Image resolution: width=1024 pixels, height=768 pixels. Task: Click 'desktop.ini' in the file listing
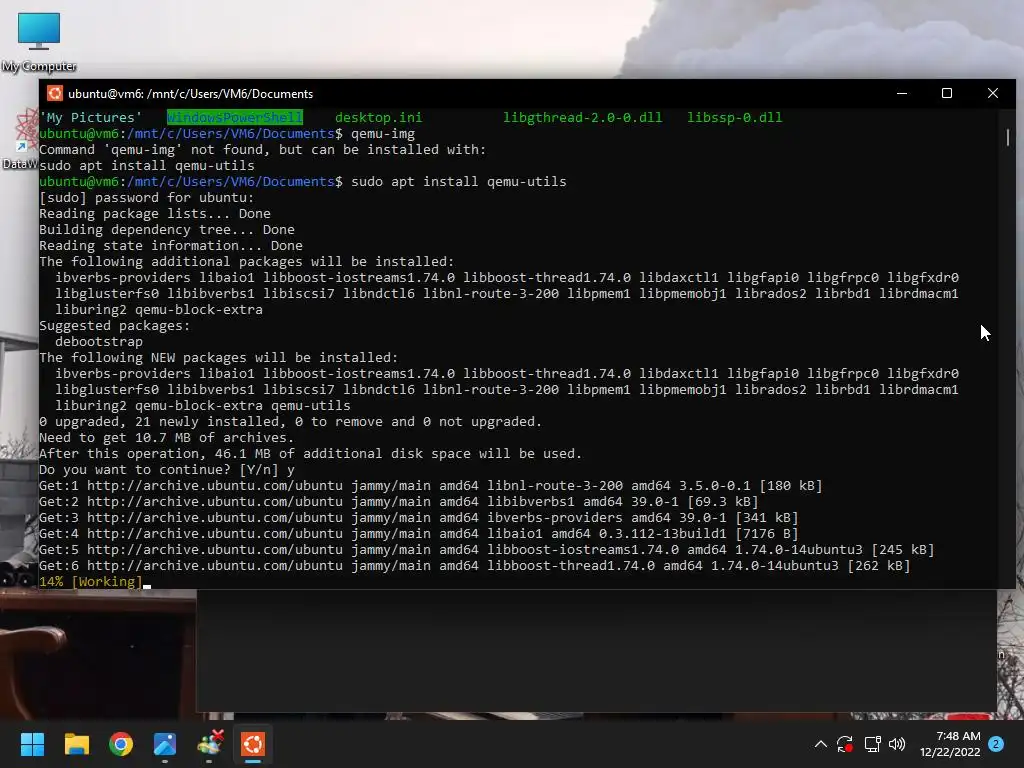pos(378,118)
